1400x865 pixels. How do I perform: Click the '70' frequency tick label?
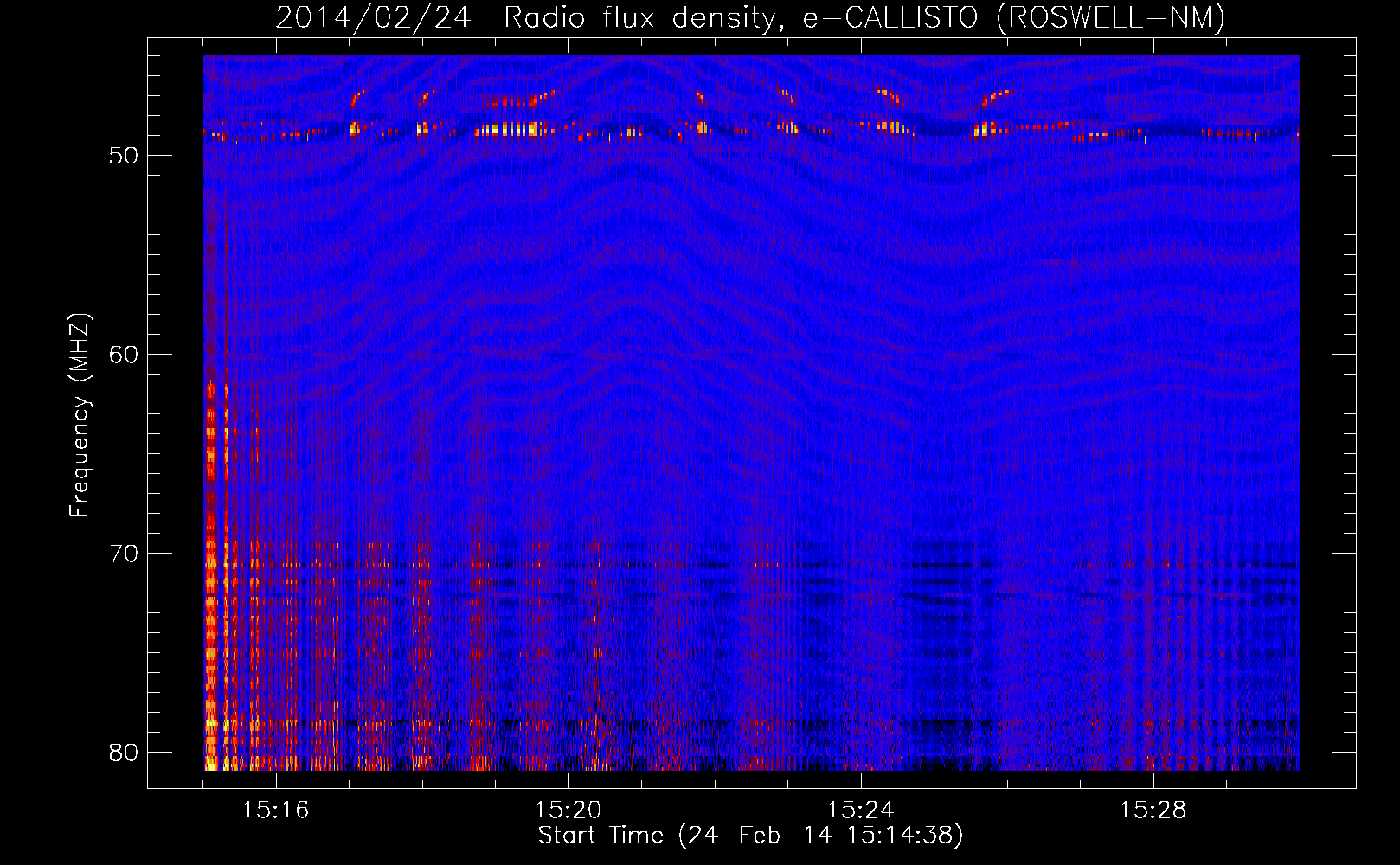tap(124, 554)
